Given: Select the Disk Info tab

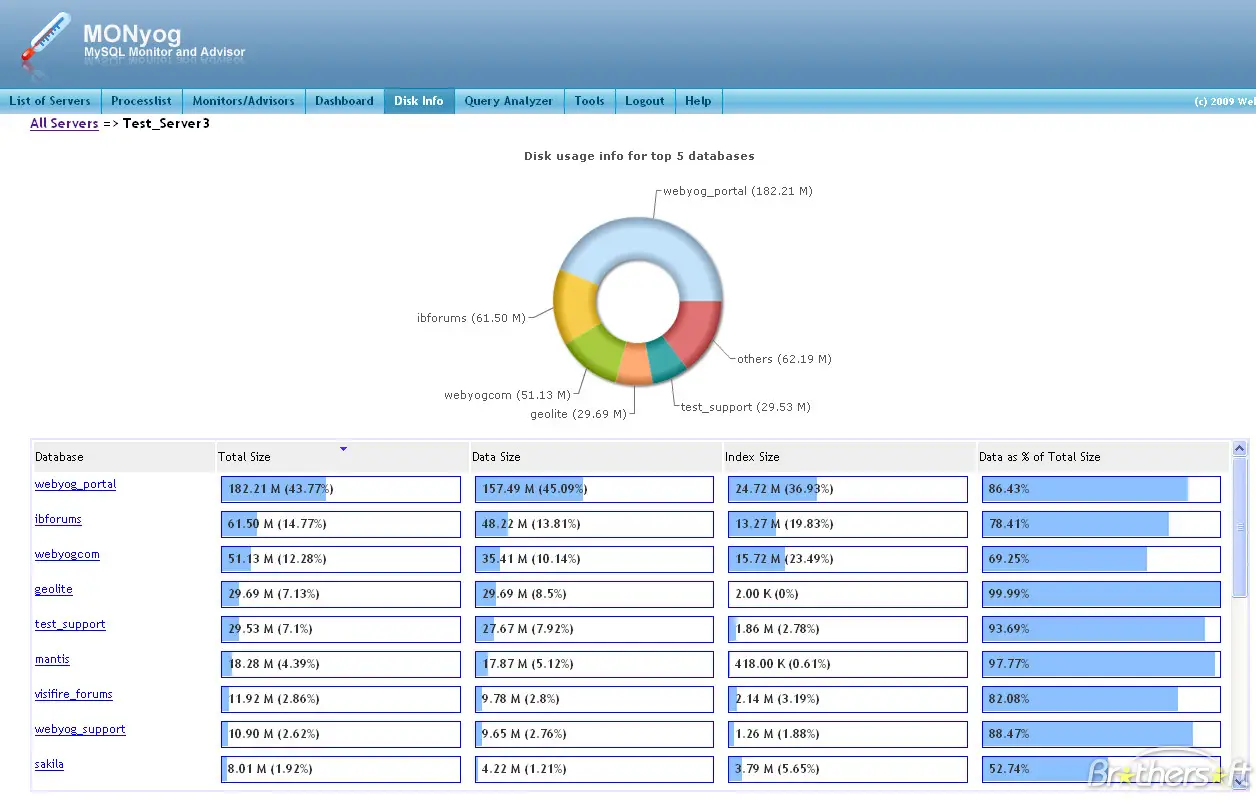Looking at the screenshot, I should click(419, 101).
